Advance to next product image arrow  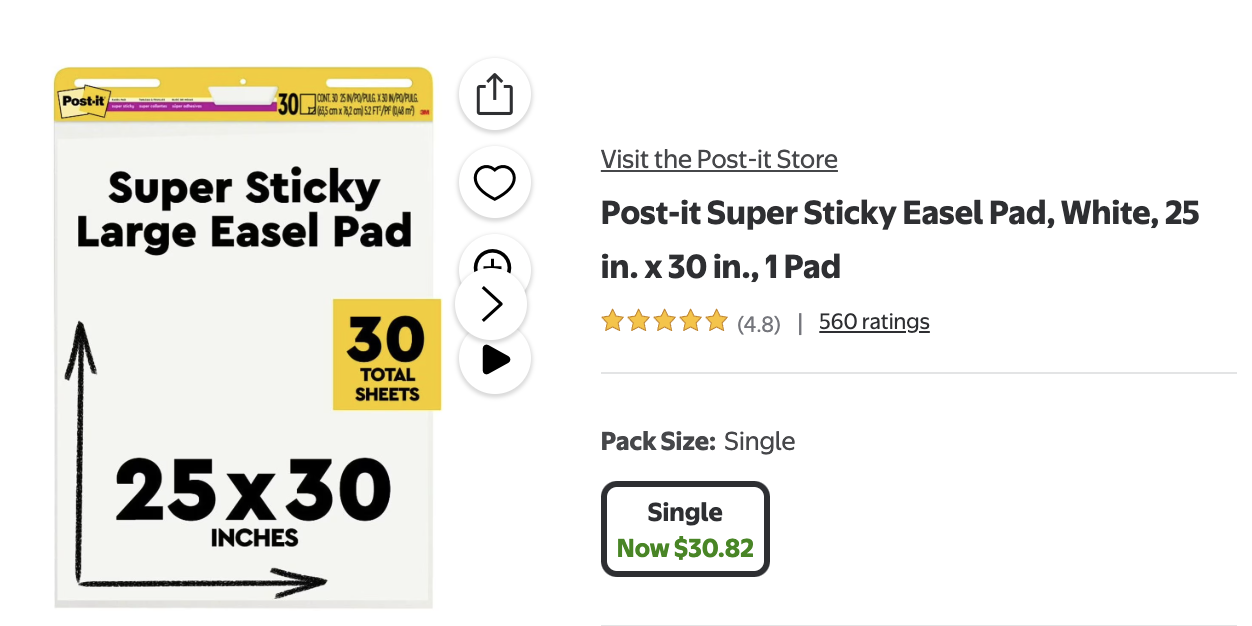(x=491, y=304)
